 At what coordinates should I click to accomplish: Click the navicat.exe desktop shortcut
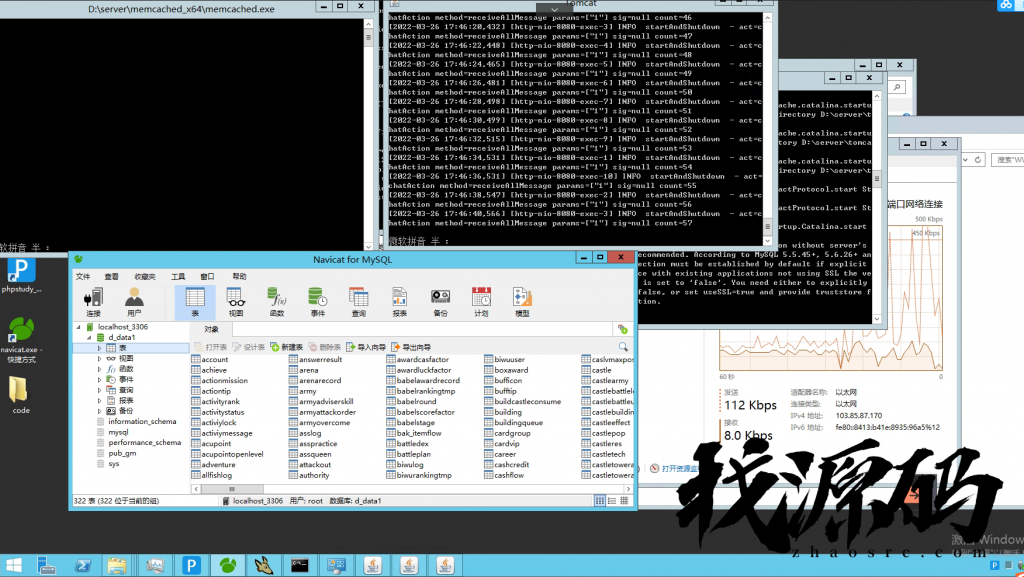pyautogui.click(x=20, y=339)
